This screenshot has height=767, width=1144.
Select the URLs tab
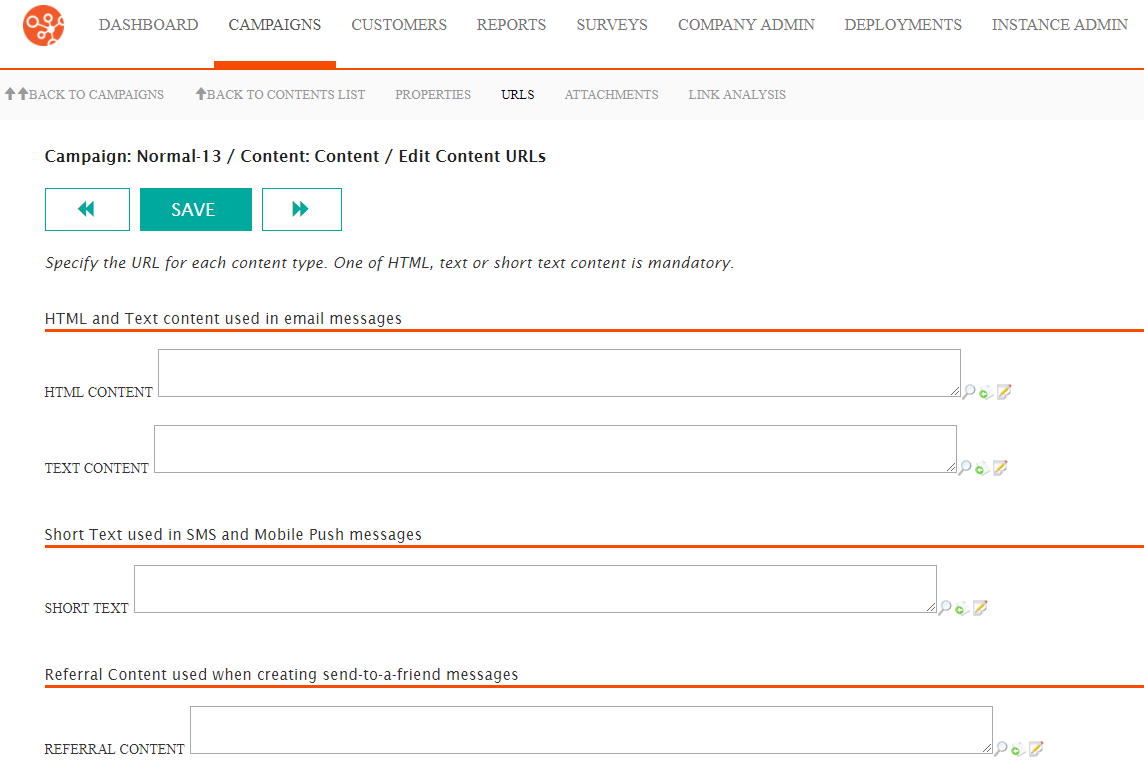point(517,94)
